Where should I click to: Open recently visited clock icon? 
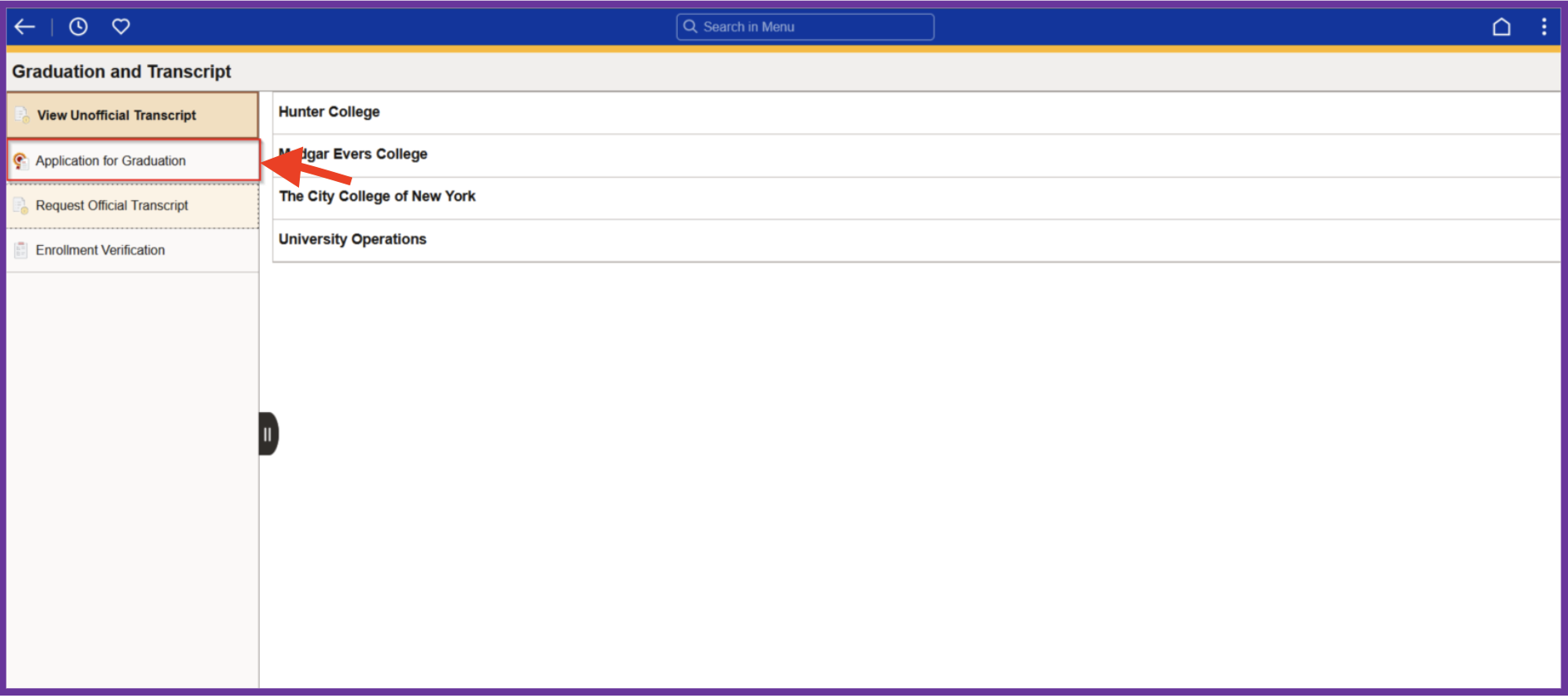(78, 27)
